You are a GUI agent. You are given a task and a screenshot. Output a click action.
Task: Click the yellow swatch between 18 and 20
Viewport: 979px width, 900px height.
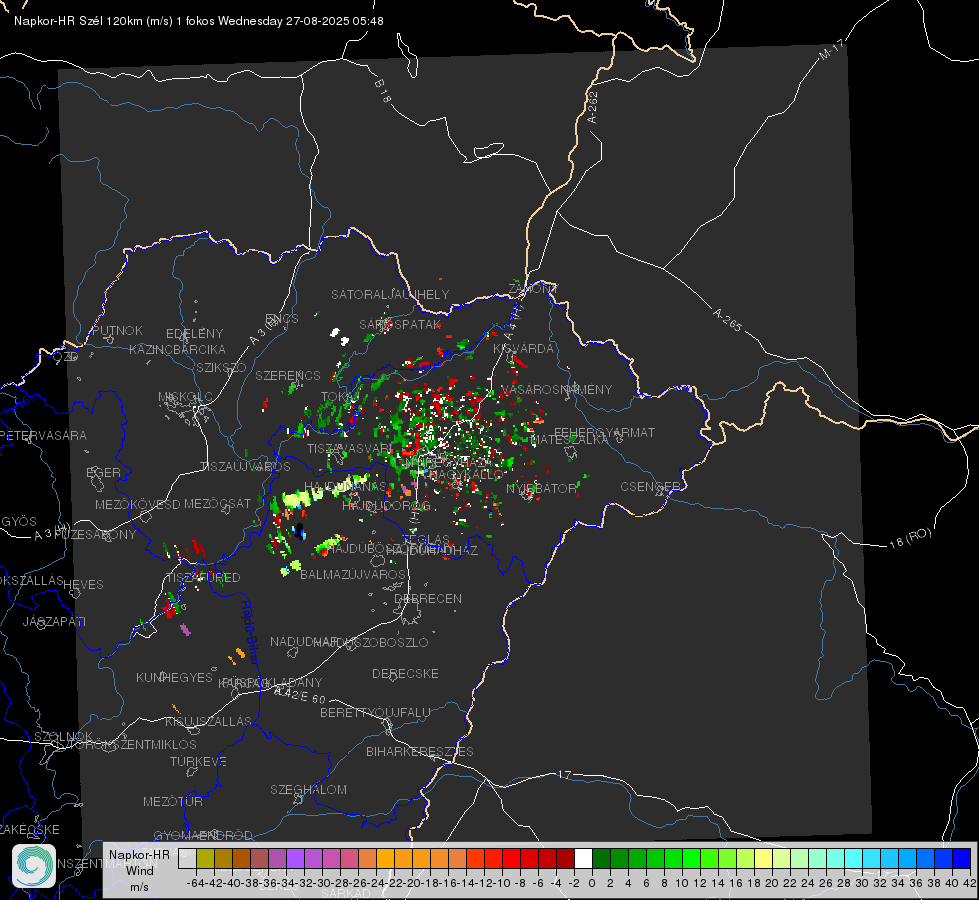pos(763,858)
